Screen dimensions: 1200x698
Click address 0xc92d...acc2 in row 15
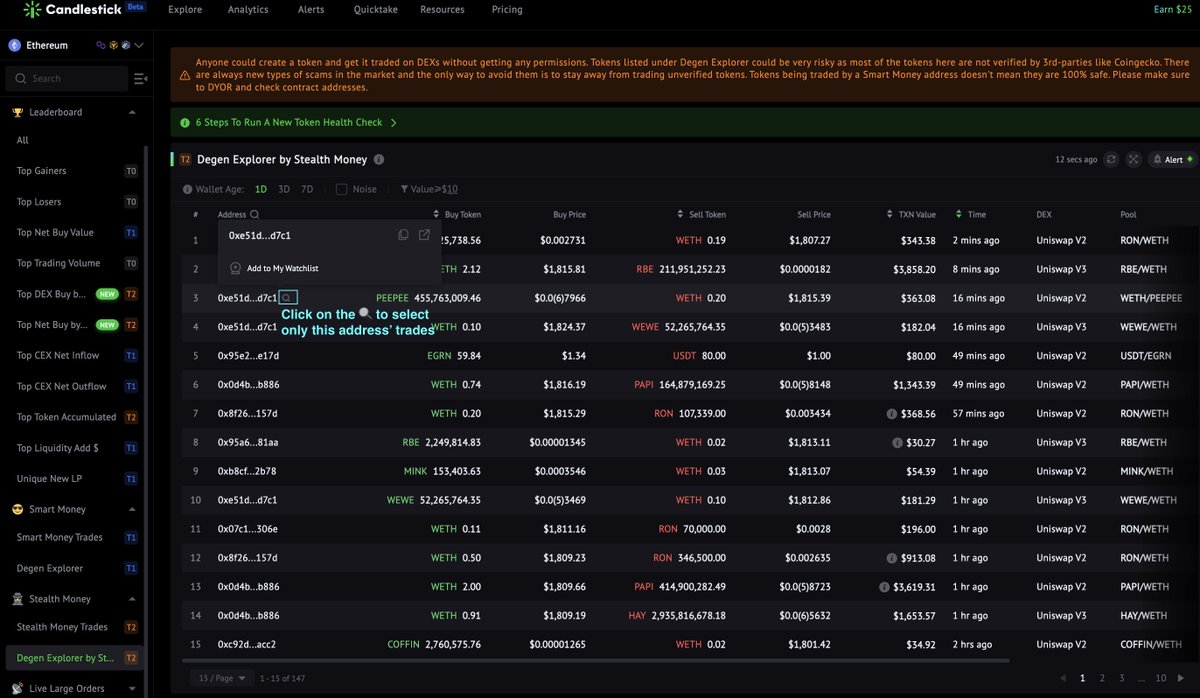click(x=247, y=645)
